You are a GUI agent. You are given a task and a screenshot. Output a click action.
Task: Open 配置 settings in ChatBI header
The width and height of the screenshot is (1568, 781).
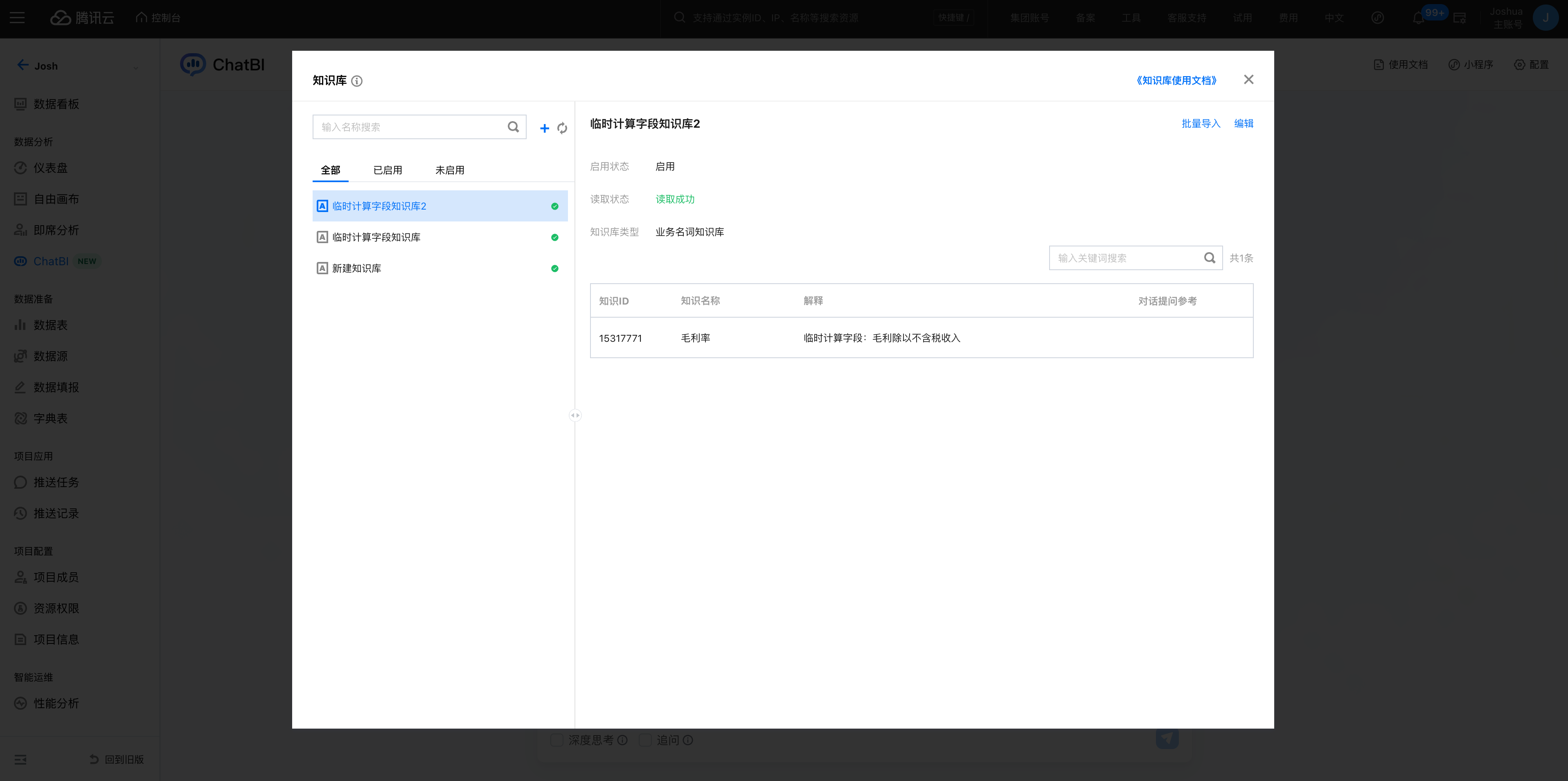(x=1532, y=65)
